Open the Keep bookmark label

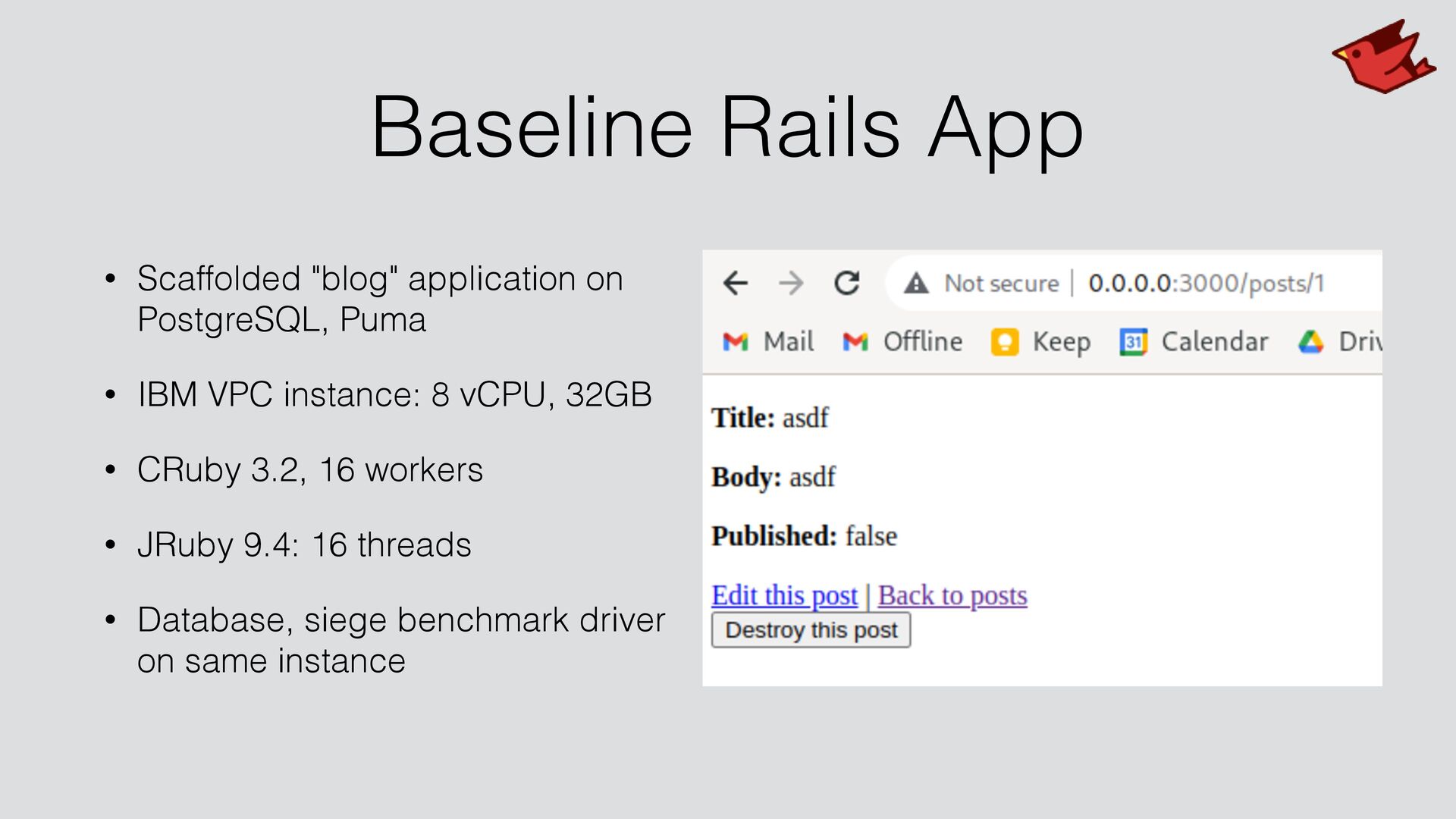(1061, 342)
